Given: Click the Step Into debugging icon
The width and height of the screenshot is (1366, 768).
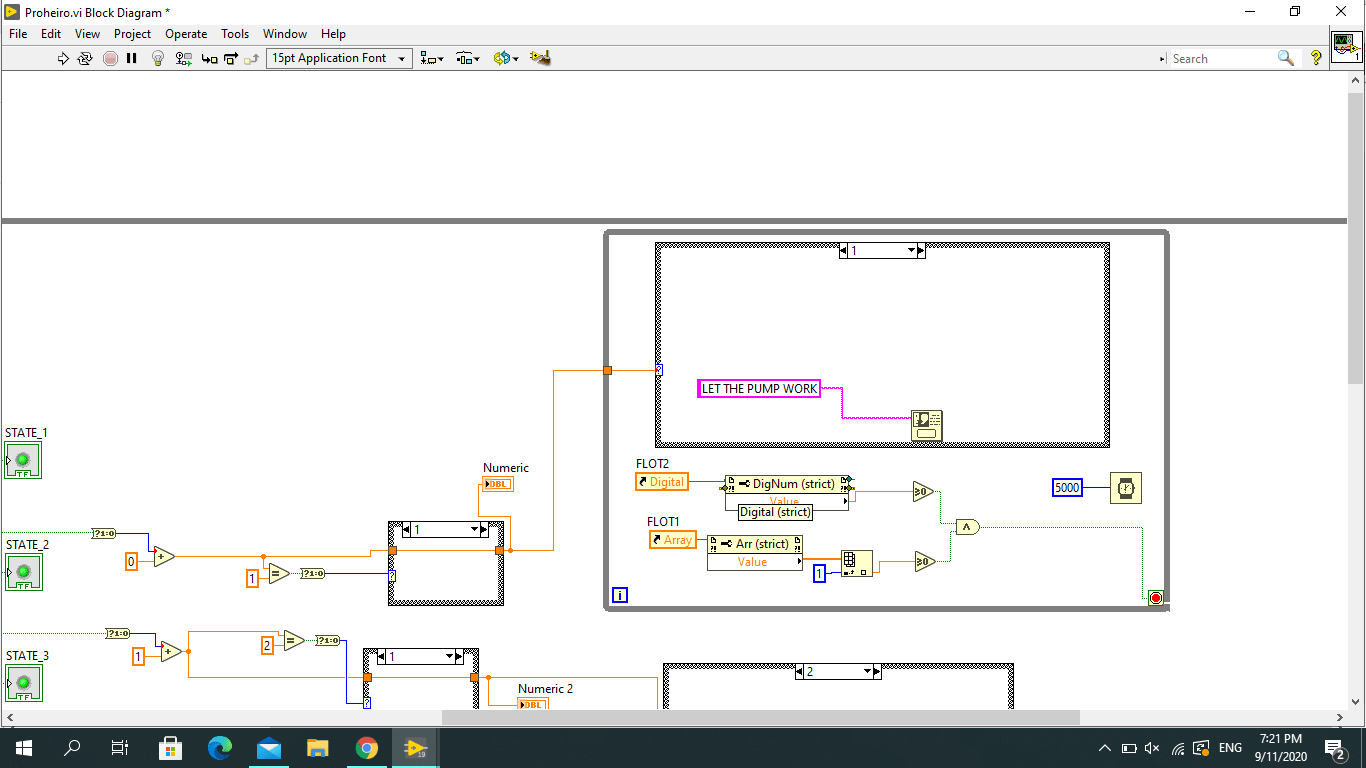Looking at the screenshot, I should pos(209,58).
